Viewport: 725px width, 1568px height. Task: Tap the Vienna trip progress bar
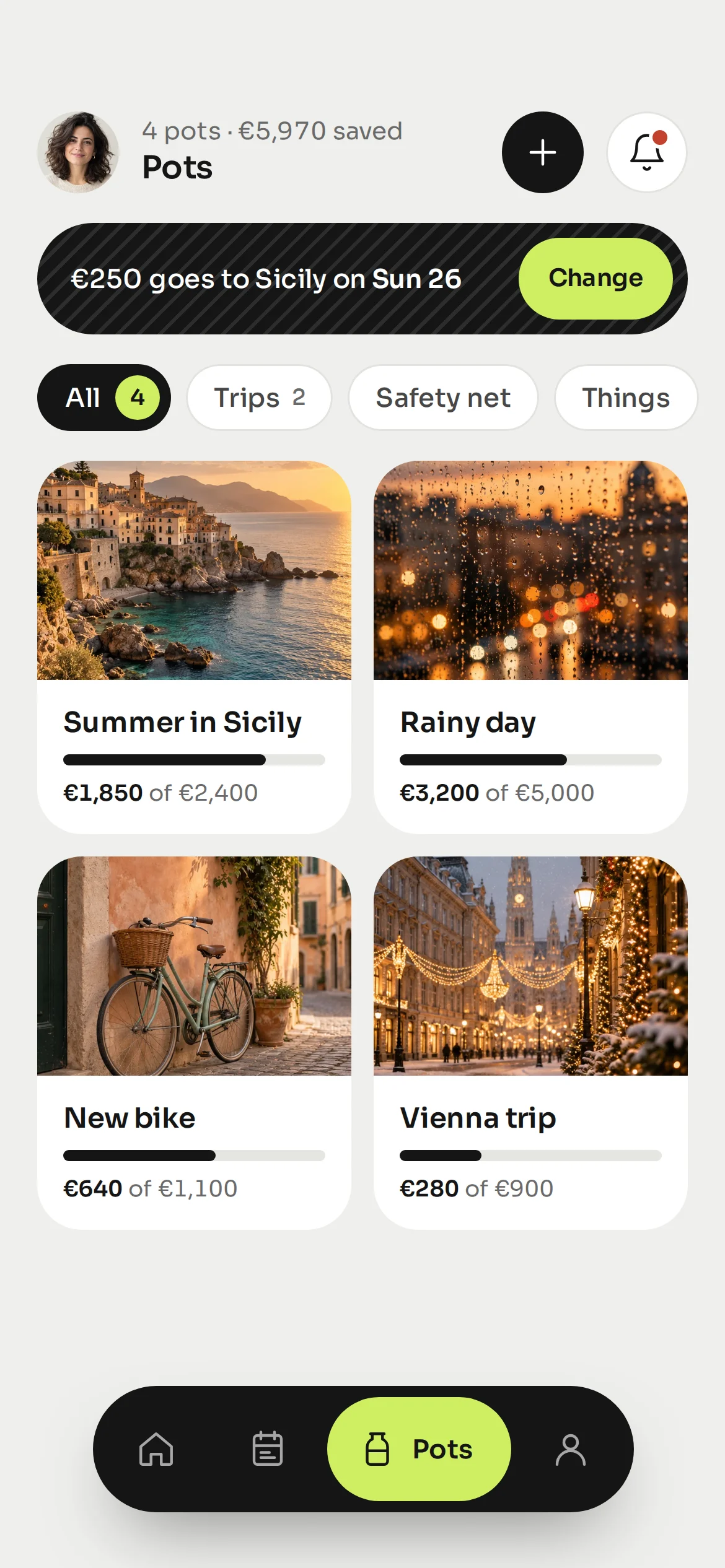[x=530, y=1156]
